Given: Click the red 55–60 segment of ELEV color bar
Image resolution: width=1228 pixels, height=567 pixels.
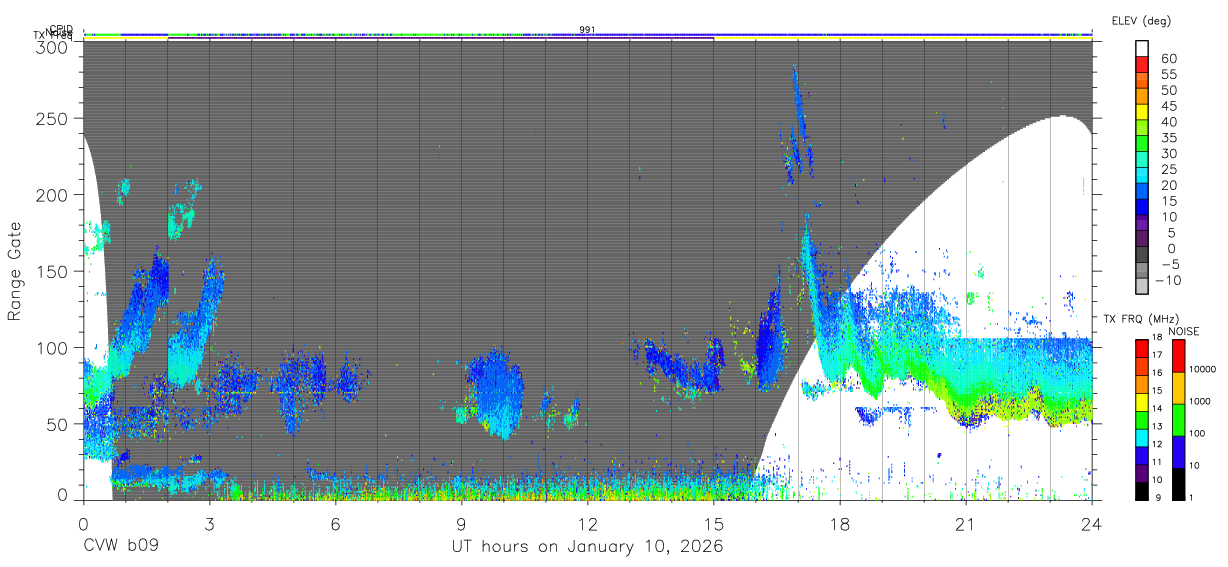Looking at the screenshot, I should pos(1143,66).
